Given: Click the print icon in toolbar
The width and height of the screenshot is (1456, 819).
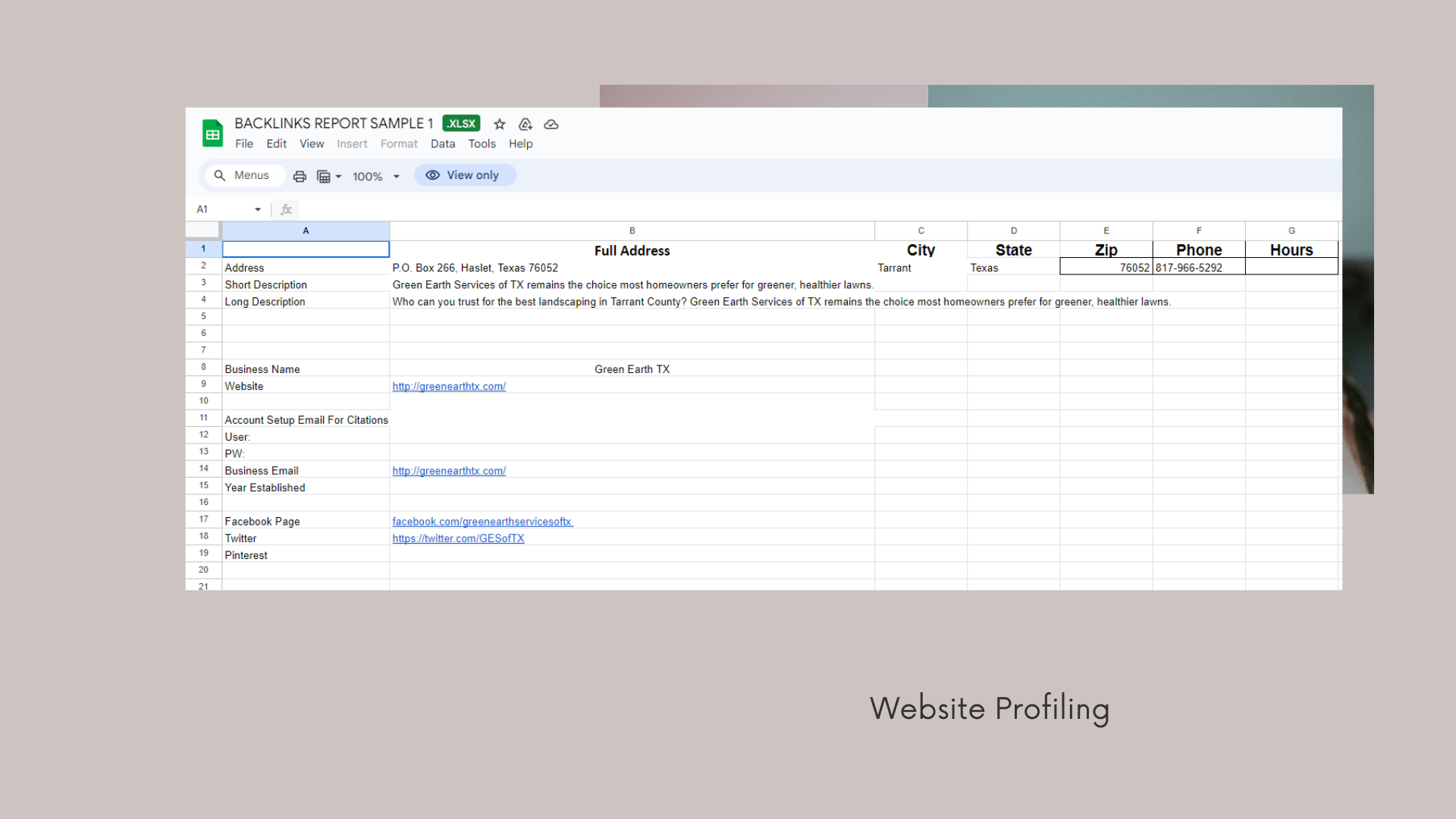Looking at the screenshot, I should 300,176.
